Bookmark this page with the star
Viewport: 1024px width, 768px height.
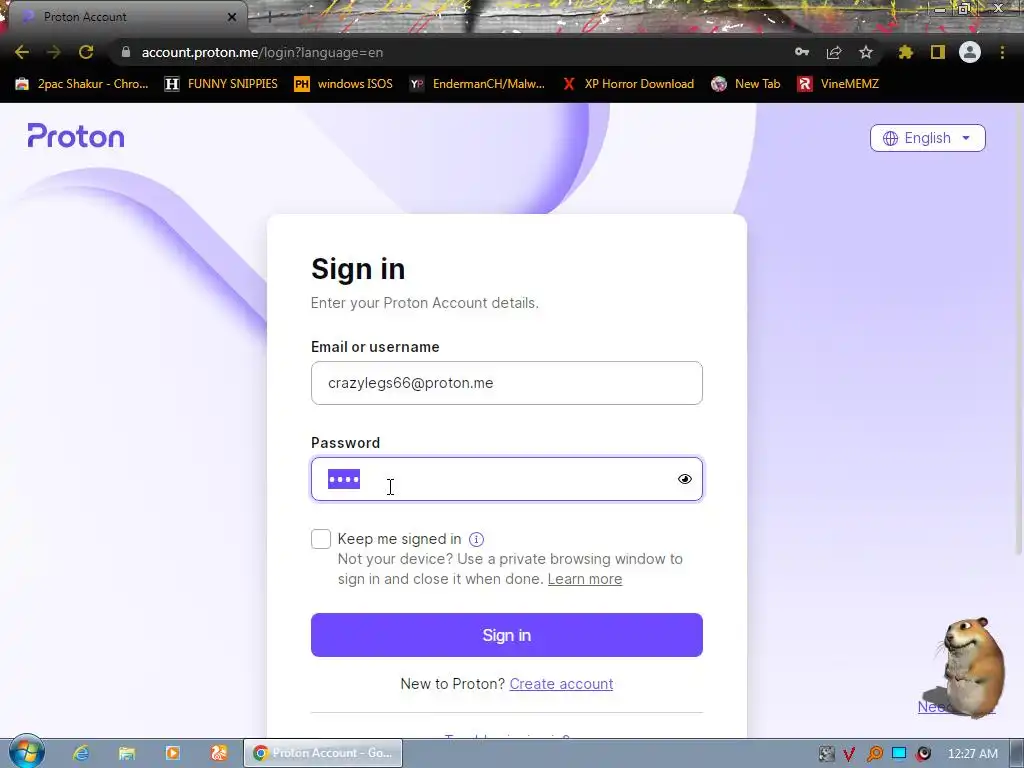pyautogui.click(x=866, y=52)
